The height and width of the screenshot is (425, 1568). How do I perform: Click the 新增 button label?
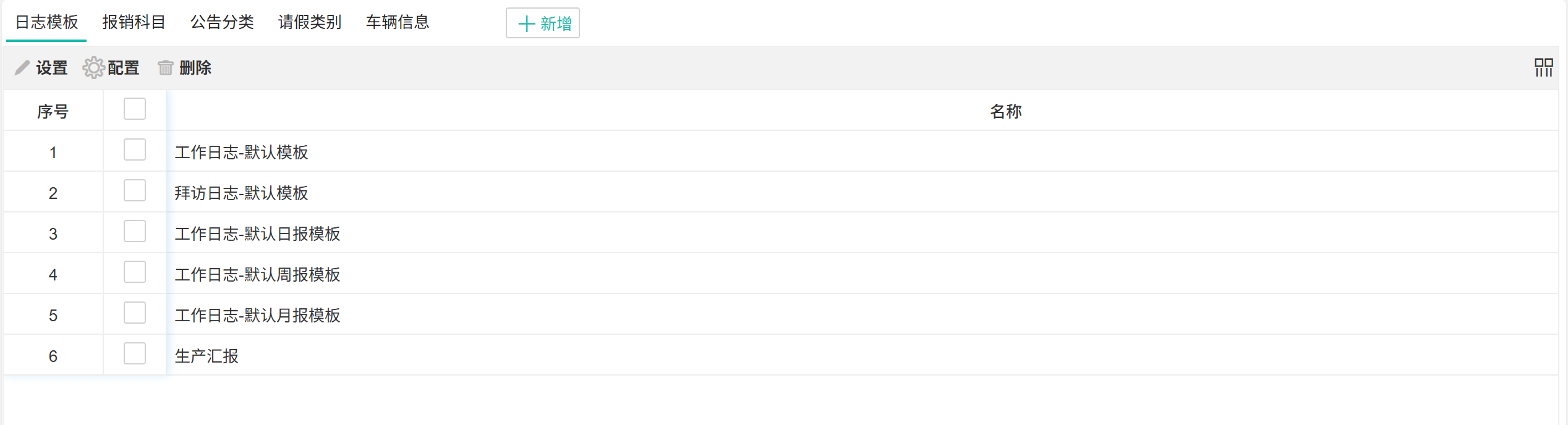(x=556, y=24)
